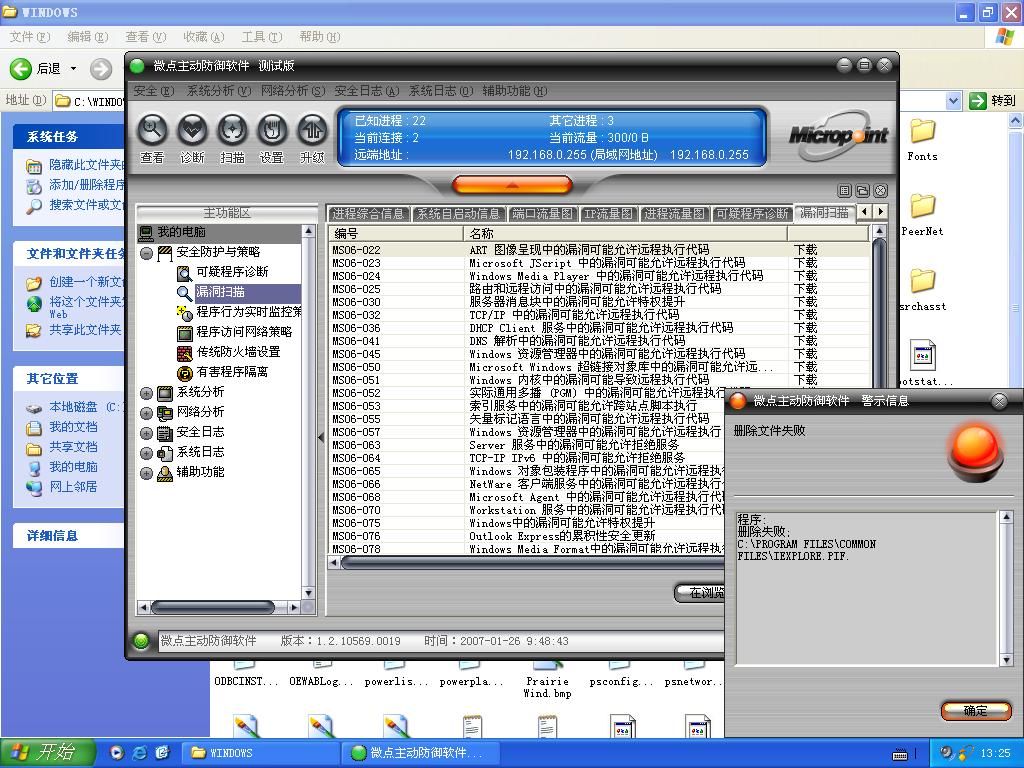Select the 可疑程序诊断 tree icon
The height and width of the screenshot is (768, 1024).
pos(185,273)
